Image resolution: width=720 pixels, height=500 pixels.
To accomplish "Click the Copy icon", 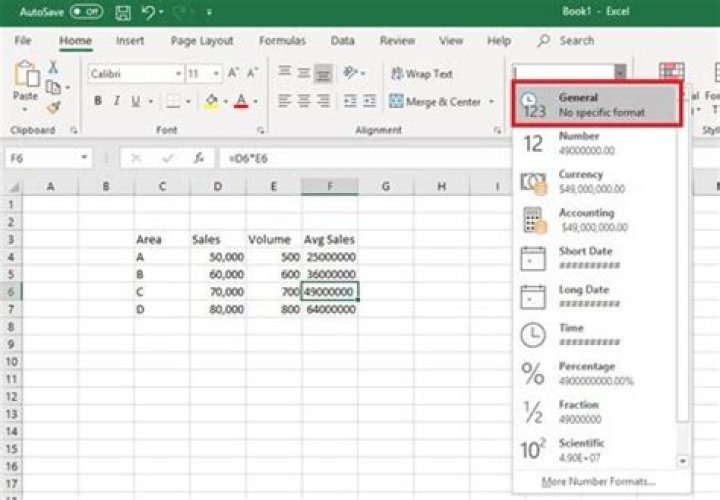I will click(x=54, y=86).
